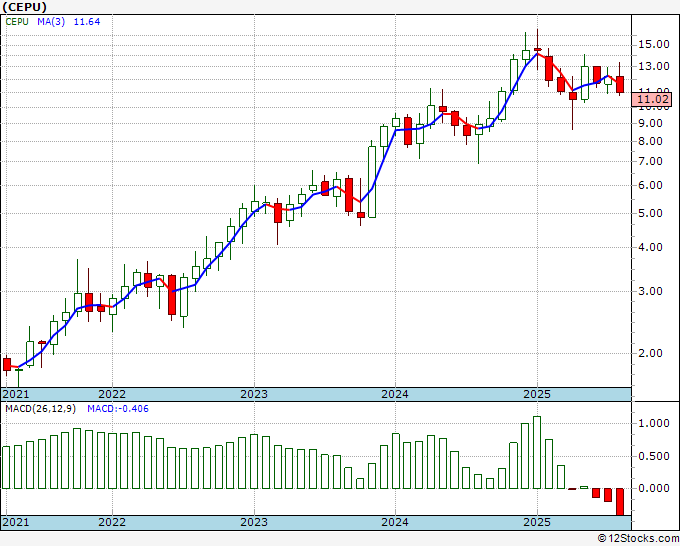Click the 2.00 price axis label
680x546 pixels.
pos(651,353)
